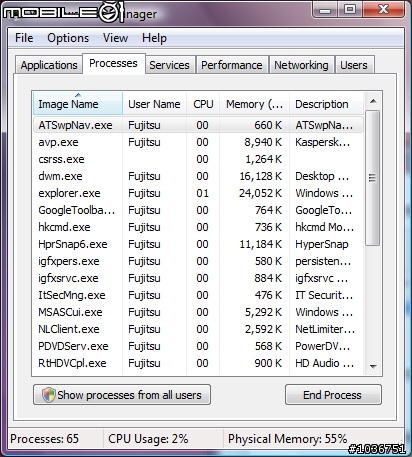Select the igfxpers.exe process
The width and height of the screenshot is (412, 457).
click(198, 261)
